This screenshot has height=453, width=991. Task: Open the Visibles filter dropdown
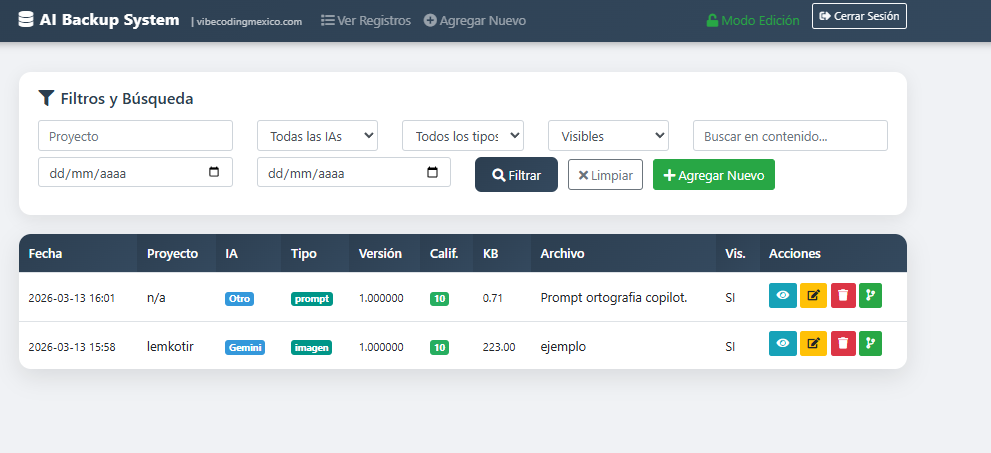coord(607,136)
